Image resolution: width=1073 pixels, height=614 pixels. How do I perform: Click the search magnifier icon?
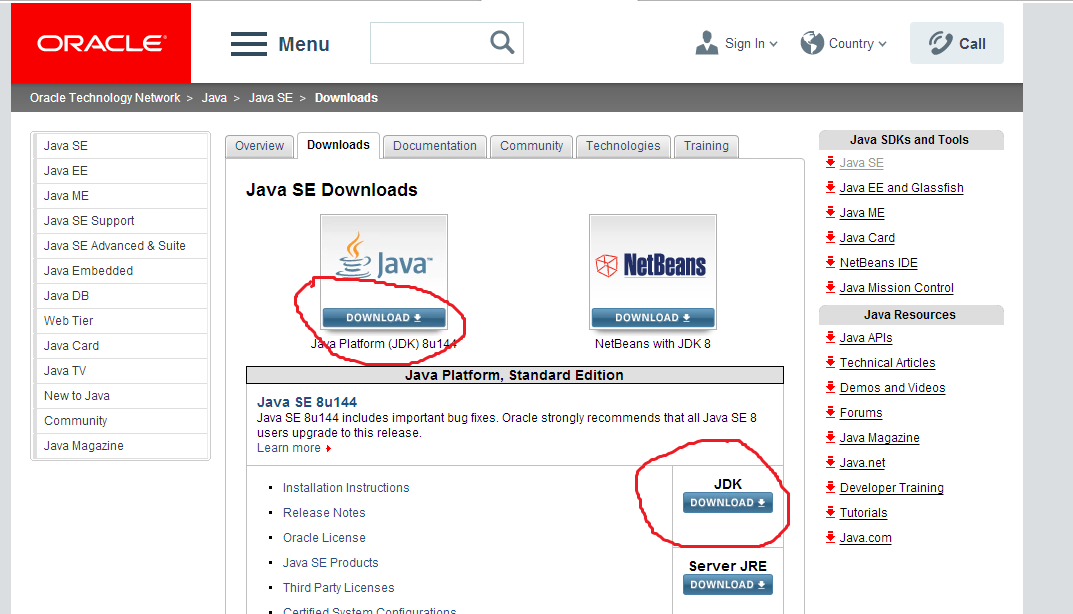pyautogui.click(x=502, y=42)
